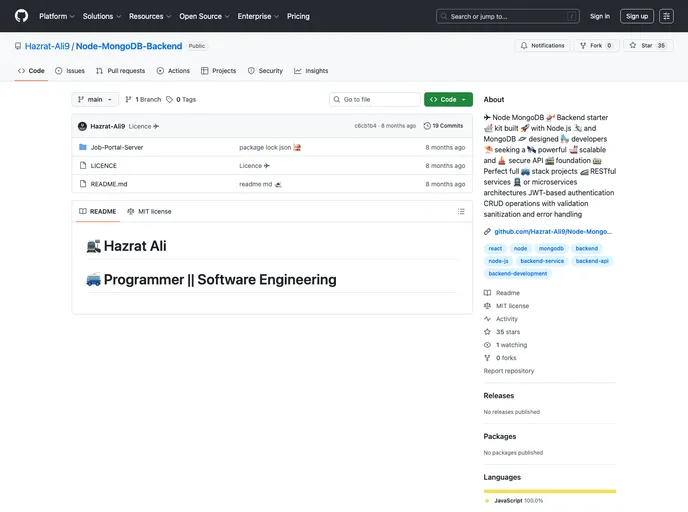
Task: Open the Enterprise dropdown
Action: [x=258, y=16]
